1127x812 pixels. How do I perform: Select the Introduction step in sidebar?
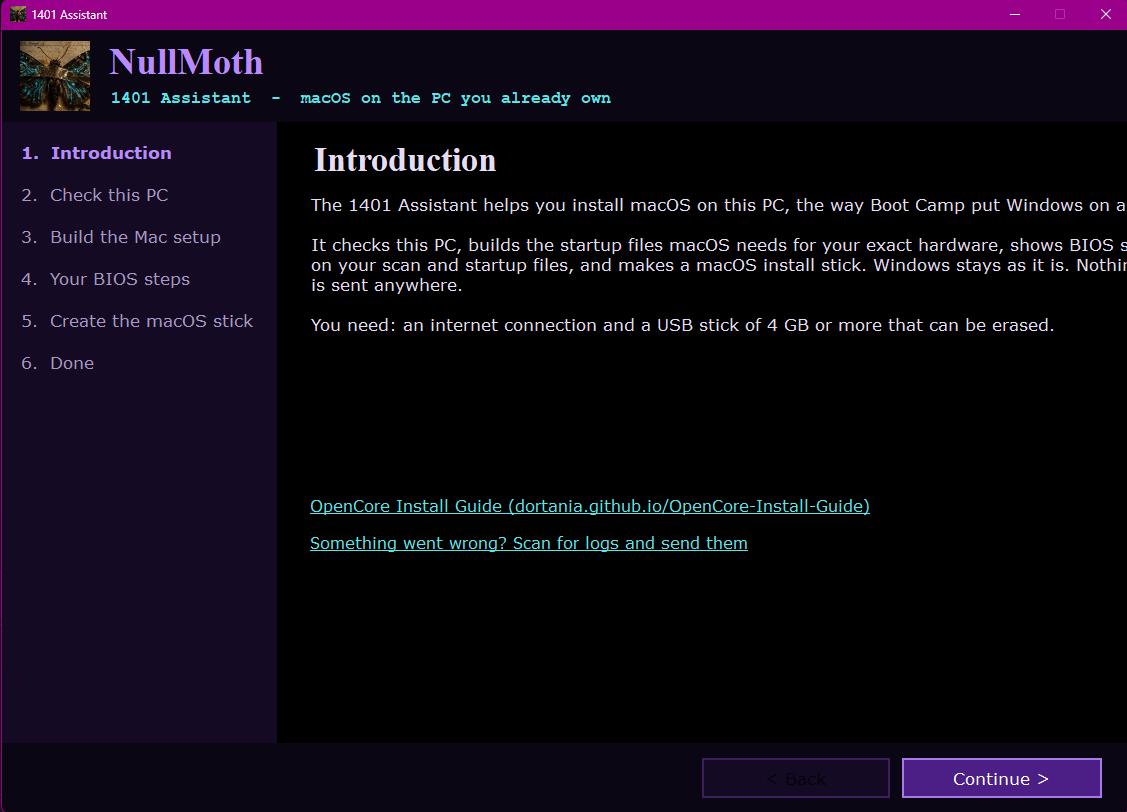click(96, 153)
